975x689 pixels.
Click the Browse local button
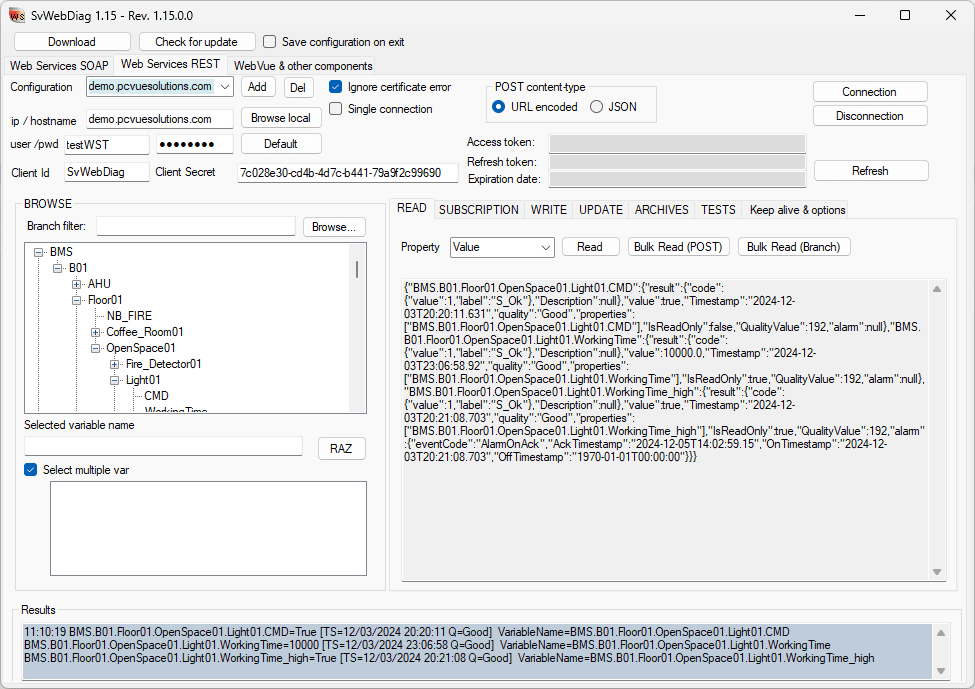pyautogui.click(x=281, y=118)
